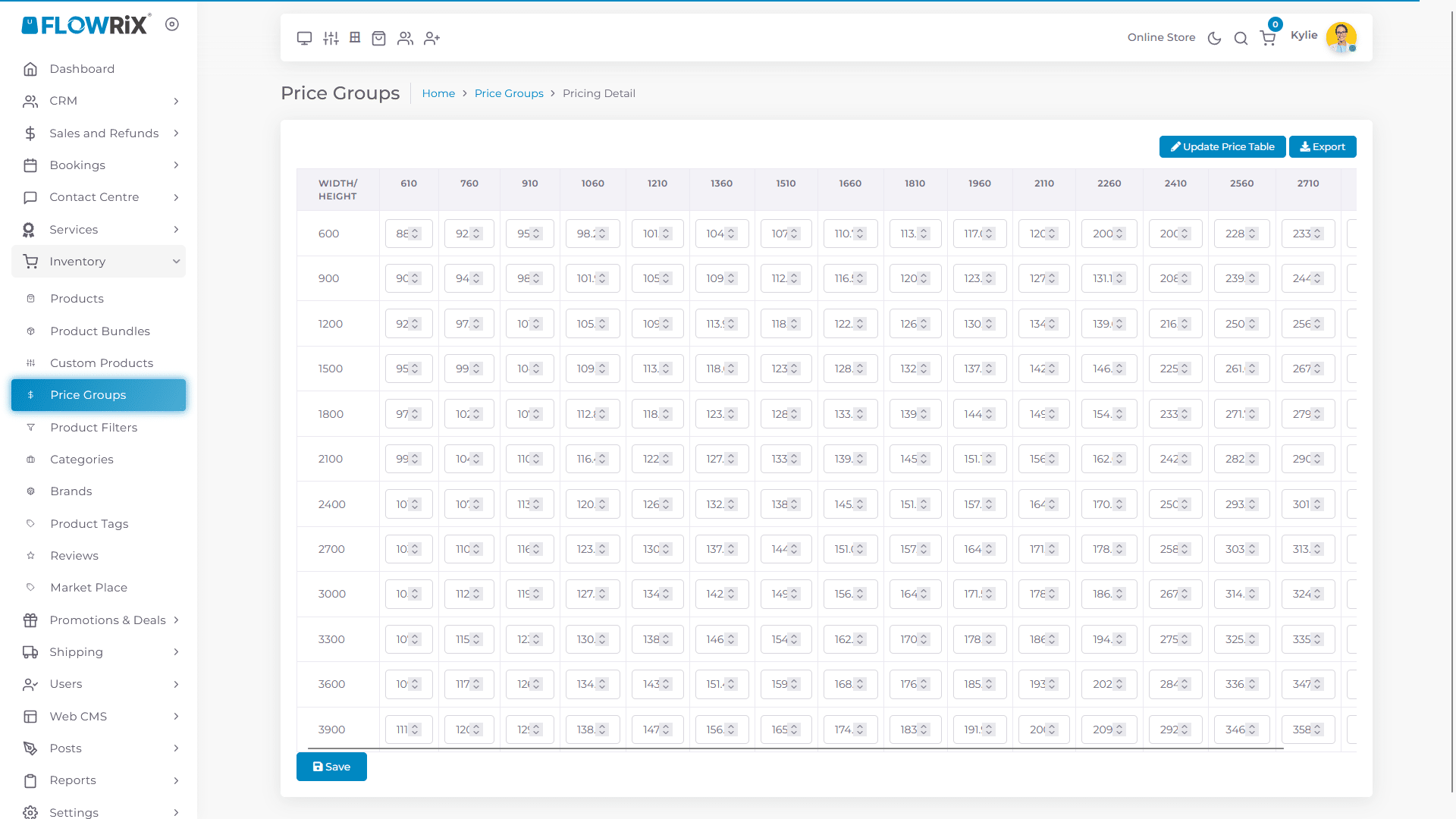Click the Update Price Table button
Screen dimensions: 1456x819
click(x=1222, y=146)
